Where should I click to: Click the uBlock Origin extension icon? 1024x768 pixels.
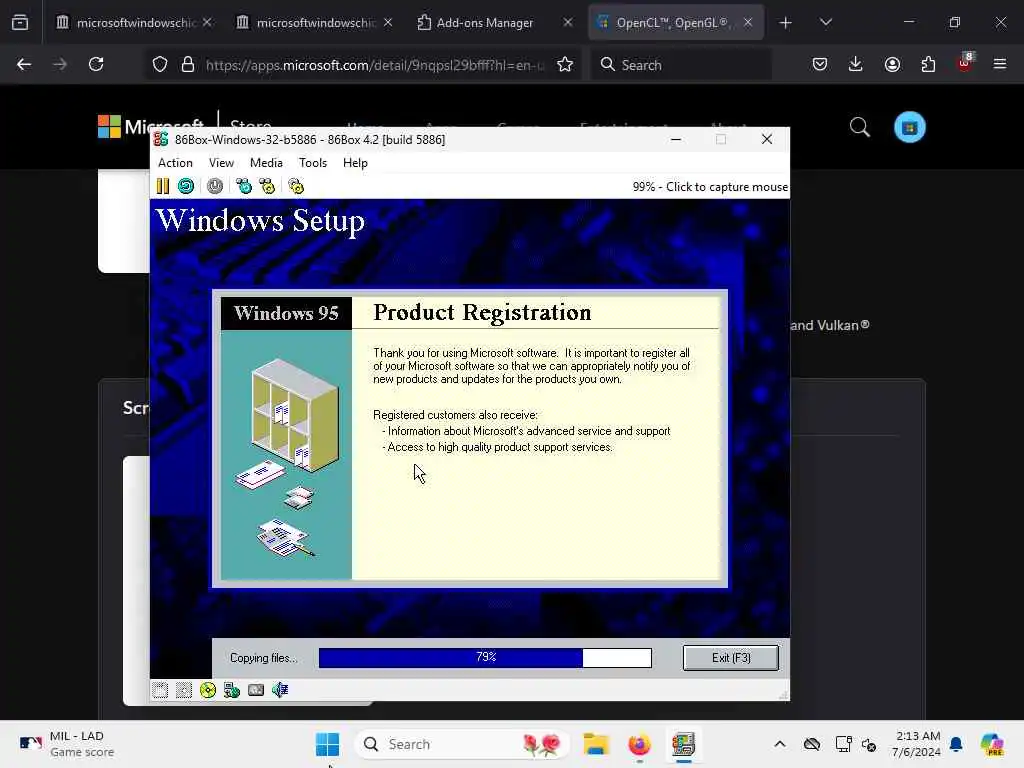click(x=965, y=63)
